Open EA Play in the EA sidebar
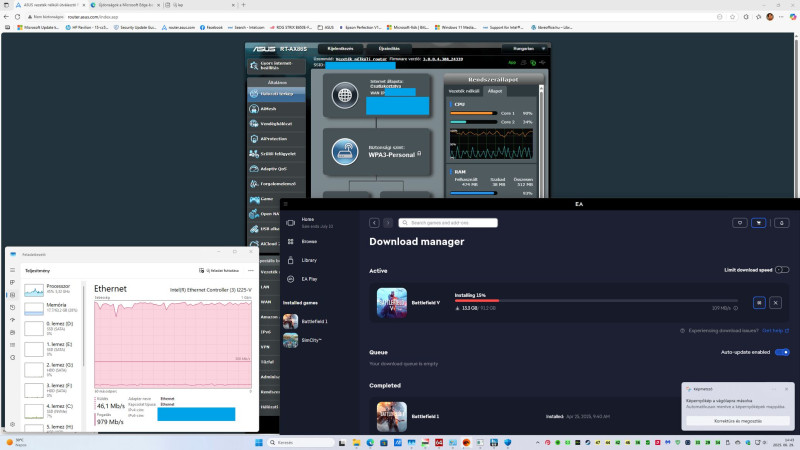Viewport: 800px width, 450px height. (x=308, y=279)
